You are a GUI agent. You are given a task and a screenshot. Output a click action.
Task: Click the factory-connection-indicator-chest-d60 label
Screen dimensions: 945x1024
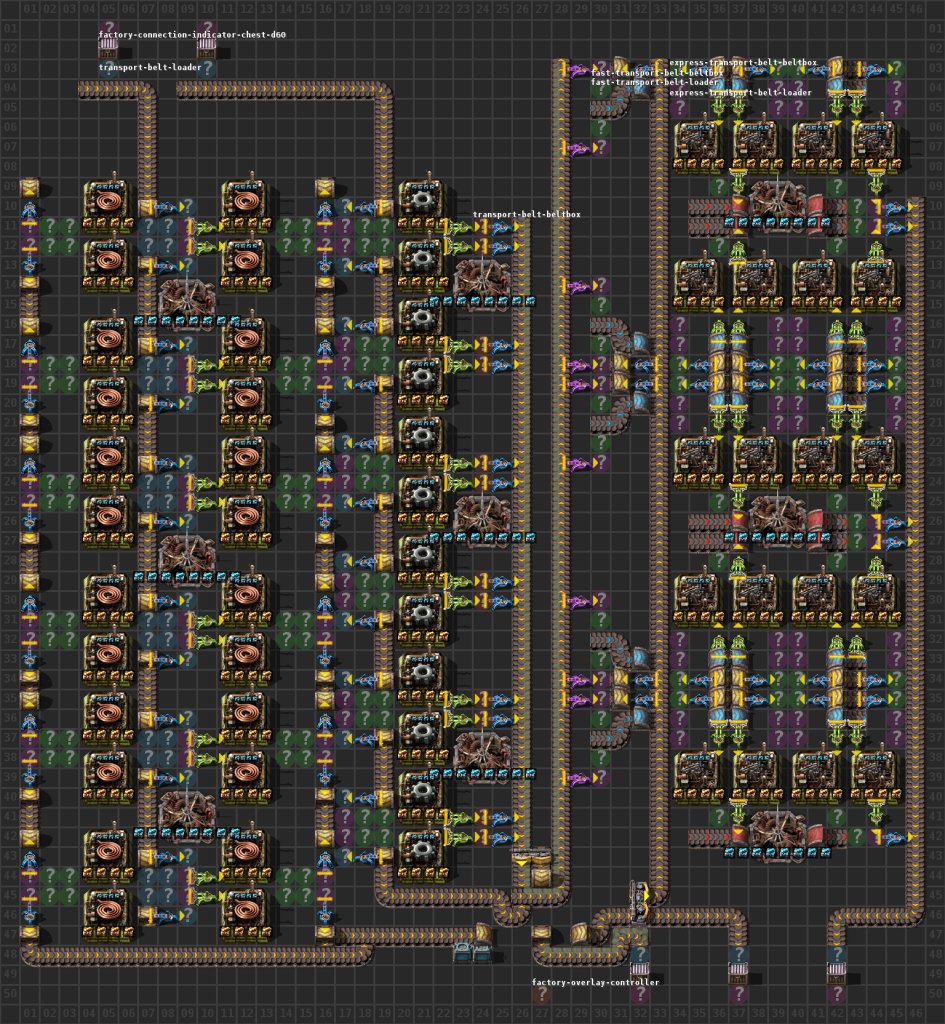pos(192,35)
